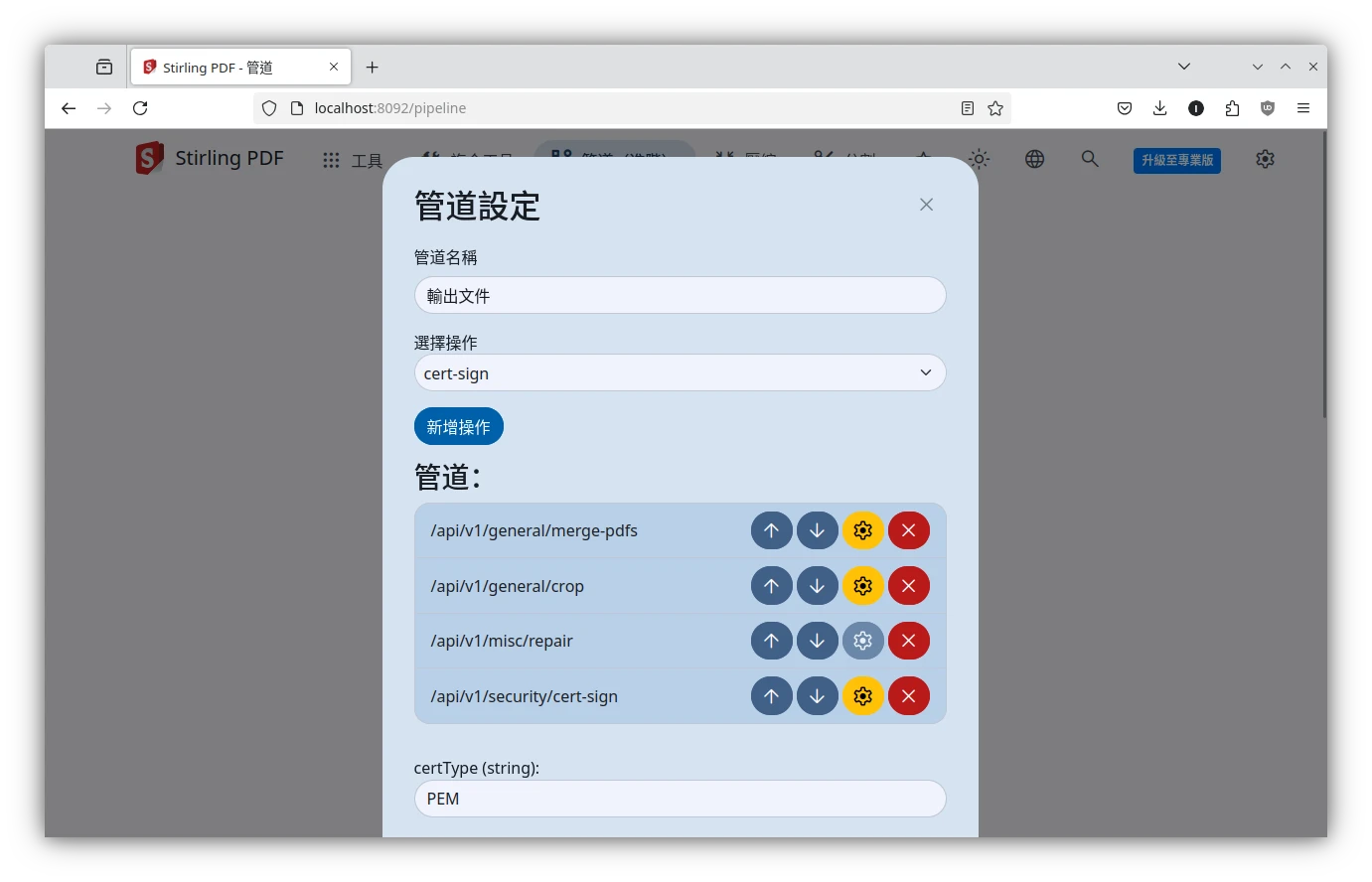Open settings for merge-pdfs operation
Viewport: 1372px width, 882px height.
(862, 530)
